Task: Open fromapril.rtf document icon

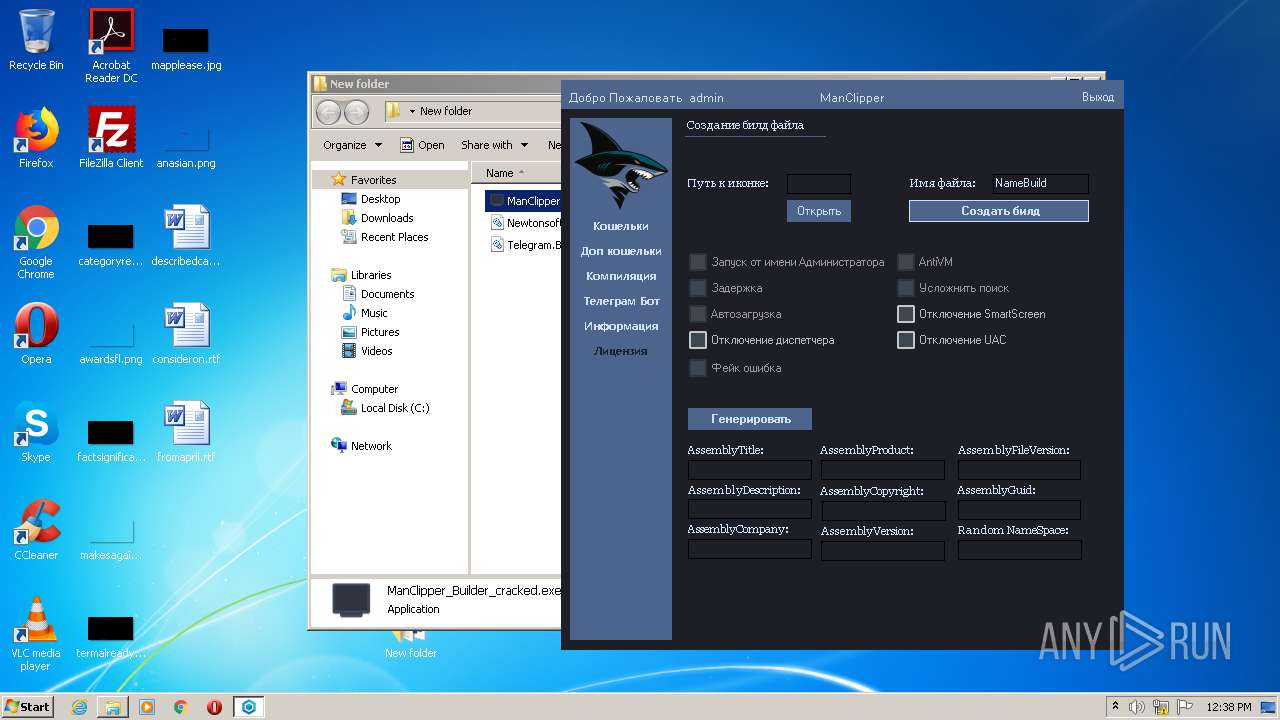Action: coord(186,432)
